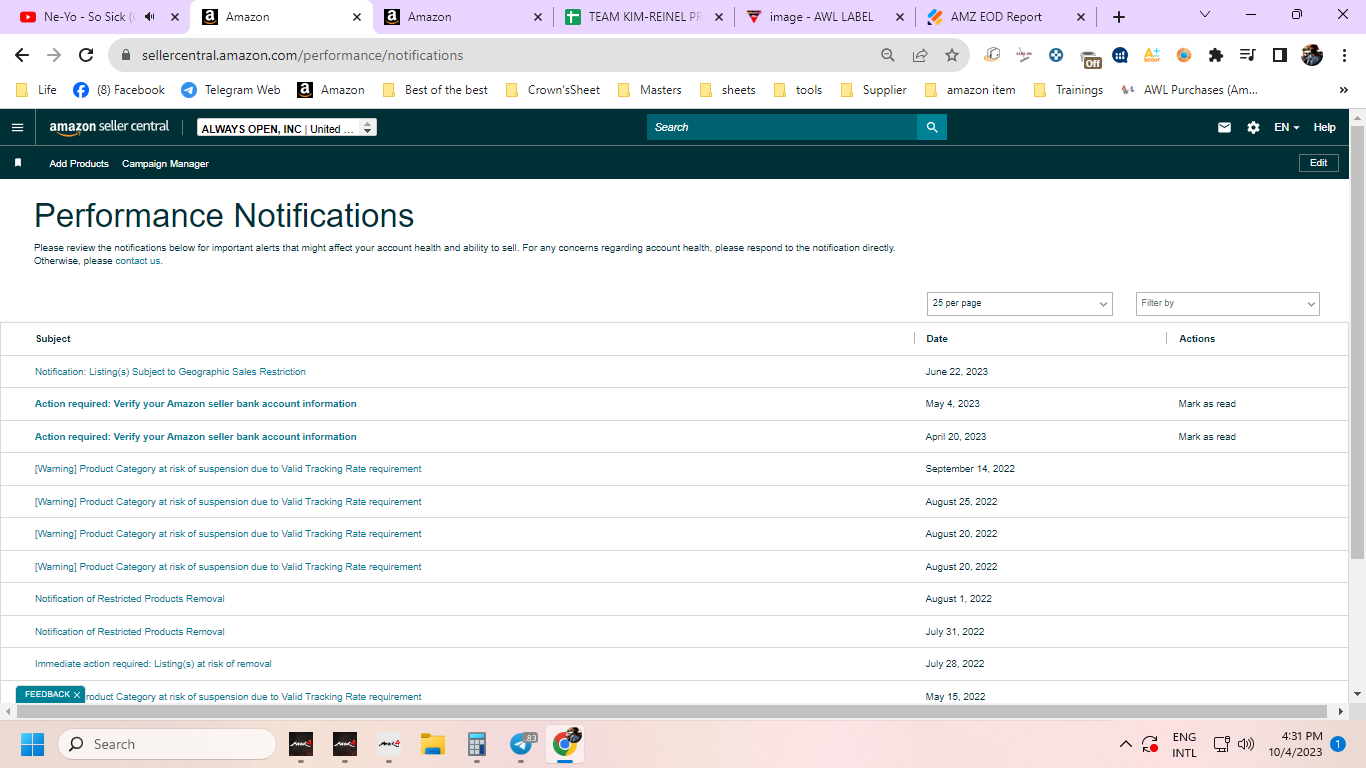Click the Edit button in the favorites bar

point(1318,163)
